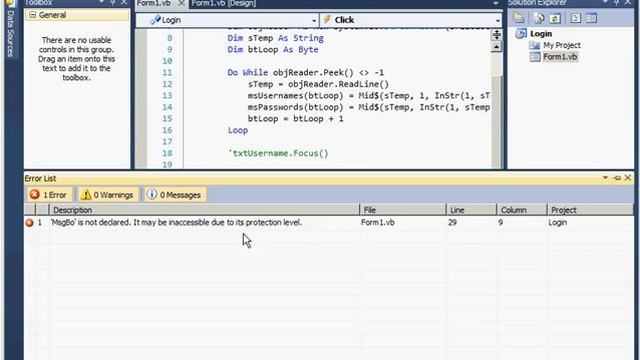Click the Form1.vb cell in error row
Screen dimensions: 640x360
point(378,222)
